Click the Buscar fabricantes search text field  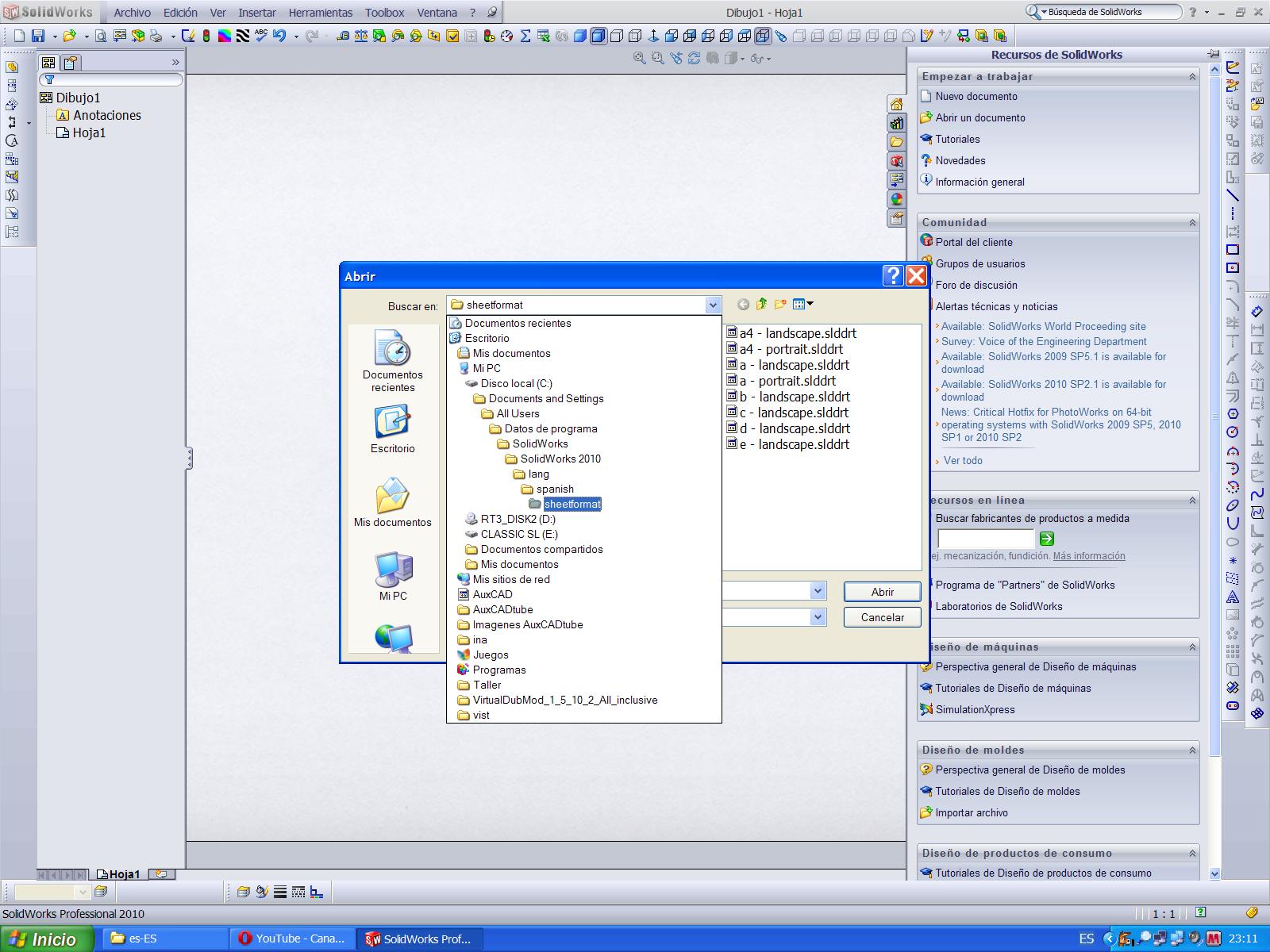986,539
